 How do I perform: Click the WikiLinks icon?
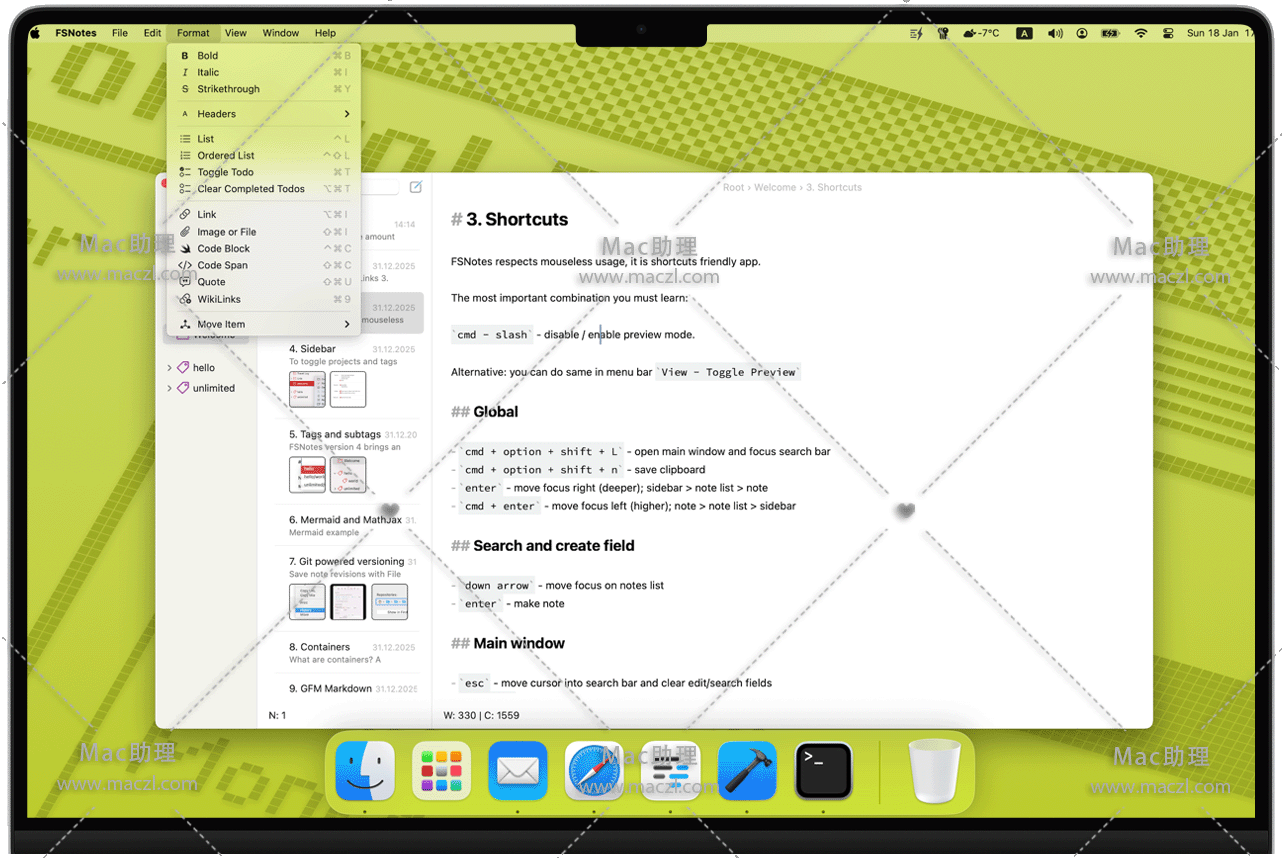[x=185, y=299]
